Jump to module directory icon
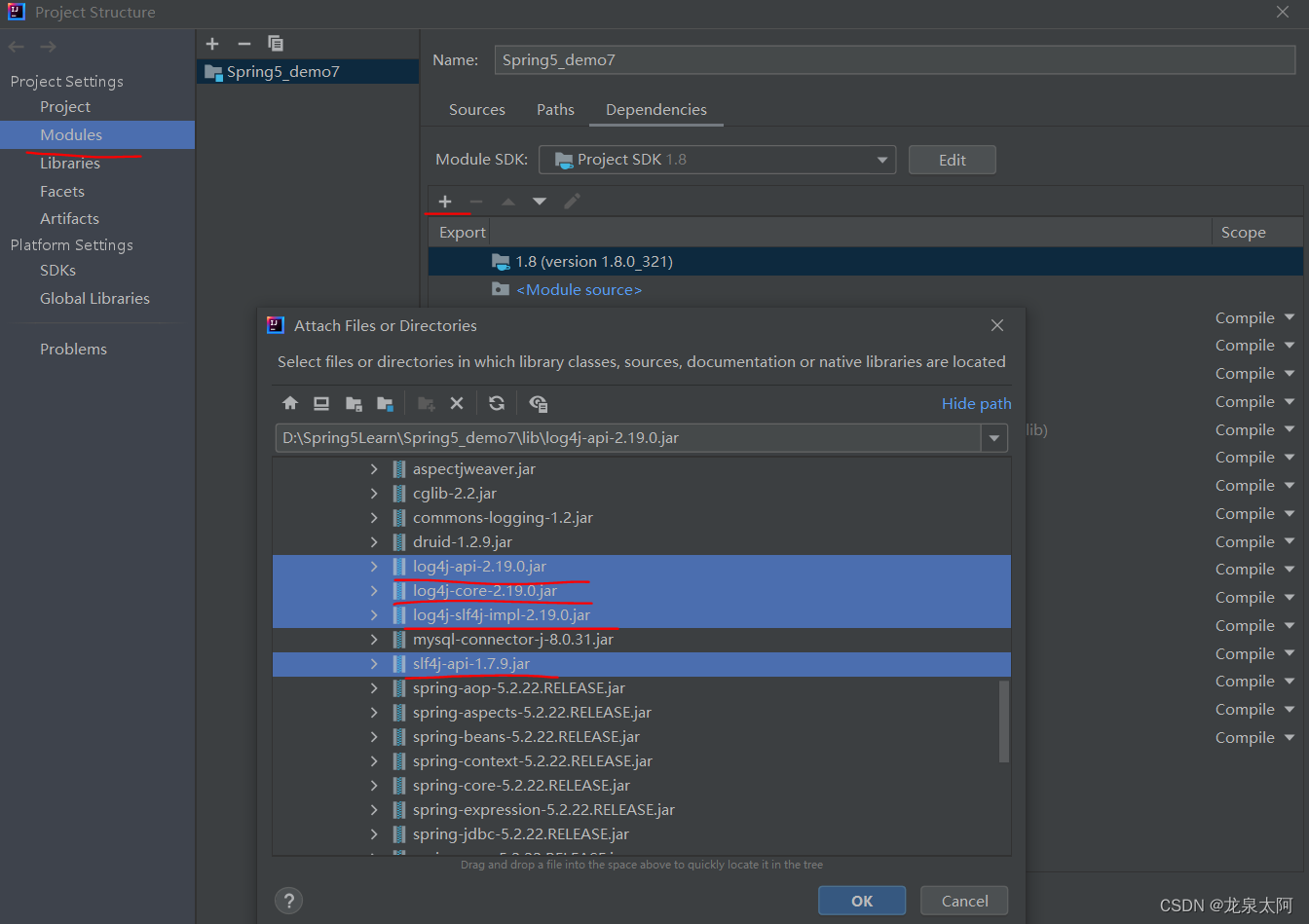The height and width of the screenshot is (924, 1309). click(x=385, y=403)
